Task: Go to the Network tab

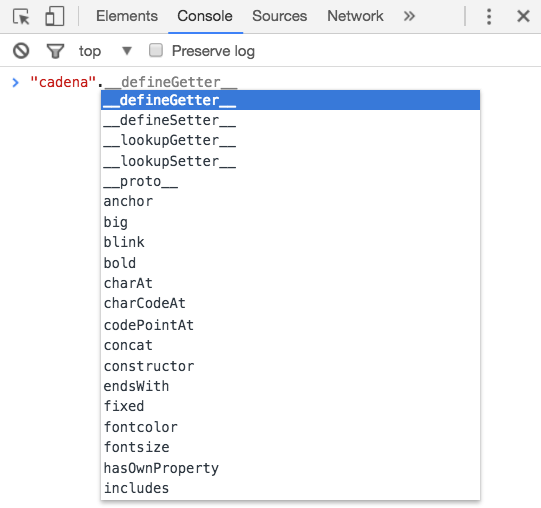Action: [x=355, y=16]
